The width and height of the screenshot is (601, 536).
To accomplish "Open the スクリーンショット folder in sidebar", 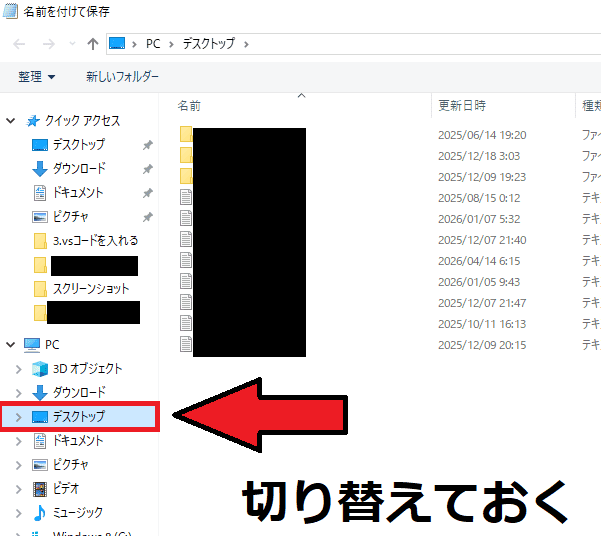I will [91, 289].
